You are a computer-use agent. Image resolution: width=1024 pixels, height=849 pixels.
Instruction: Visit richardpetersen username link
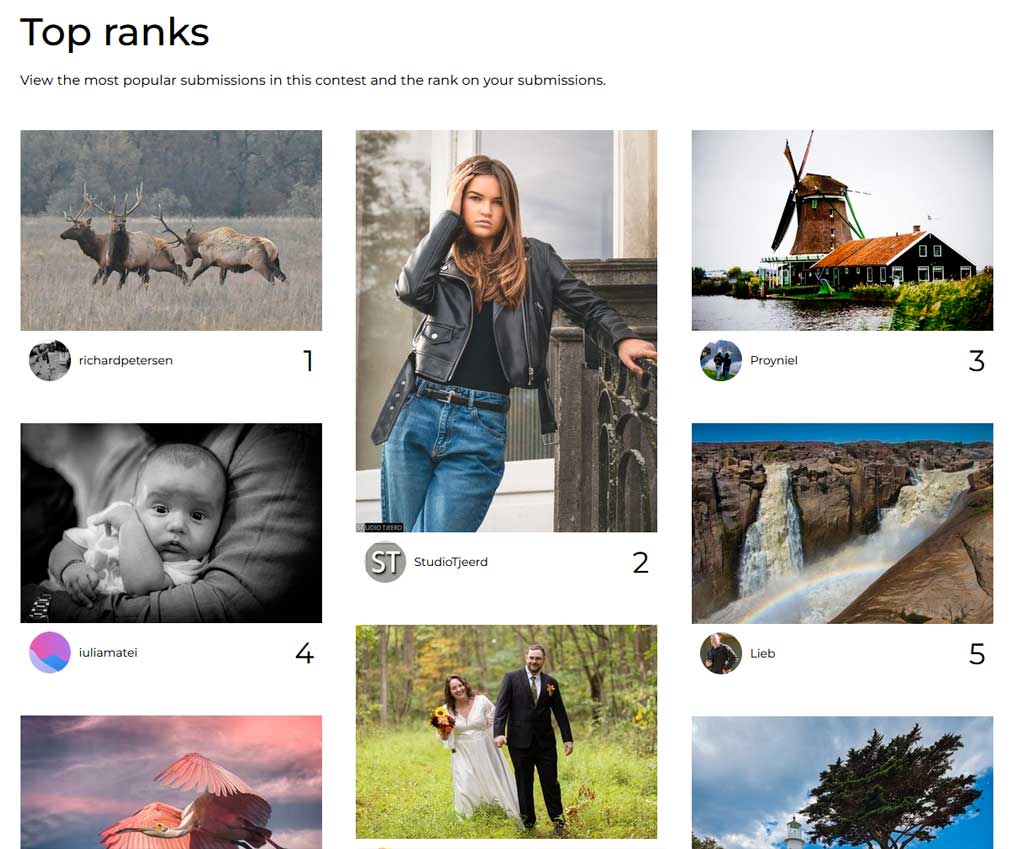coord(126,360)
